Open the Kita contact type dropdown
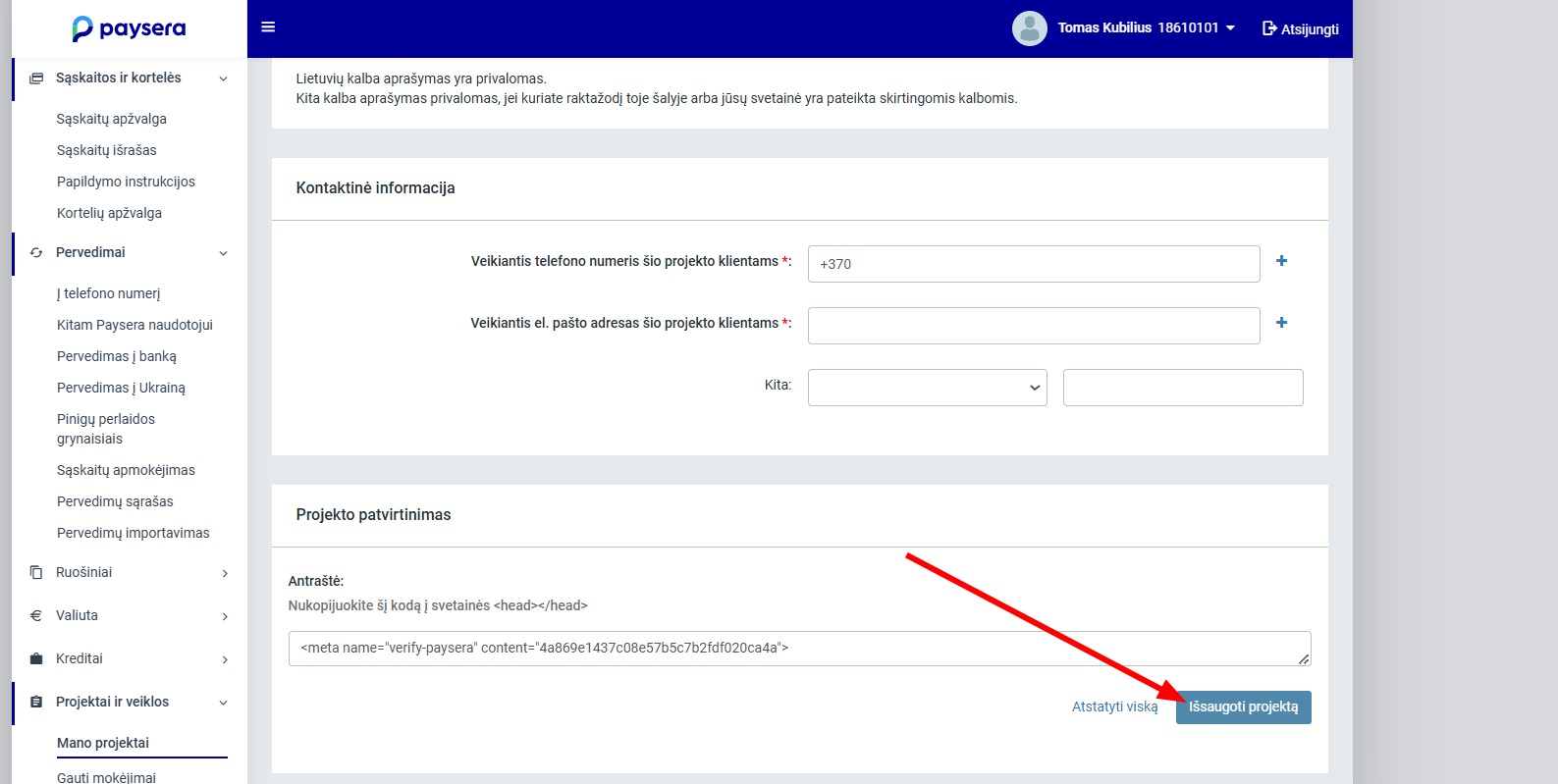1558x784 pixels. coord(928,388)
